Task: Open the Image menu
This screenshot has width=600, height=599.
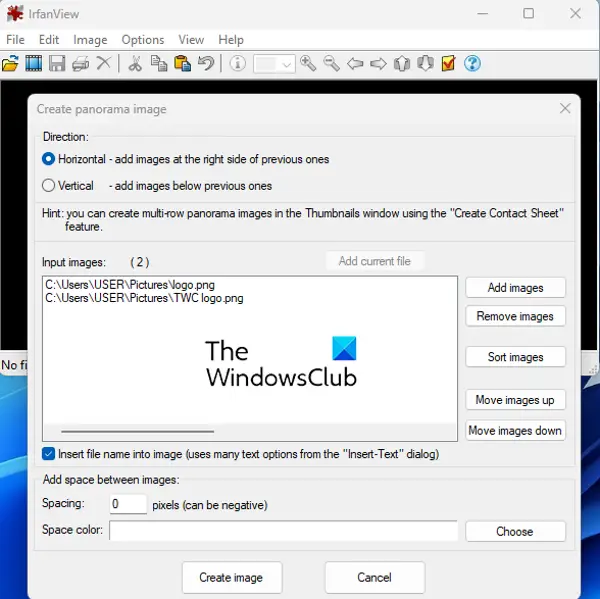Action: pos(90,40)
